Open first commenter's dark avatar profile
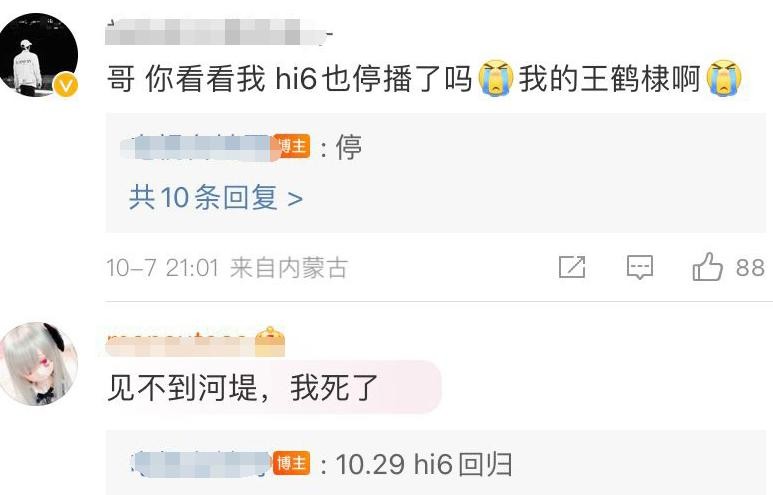Viewport: 773px width, 495px height. pos(39,55)
